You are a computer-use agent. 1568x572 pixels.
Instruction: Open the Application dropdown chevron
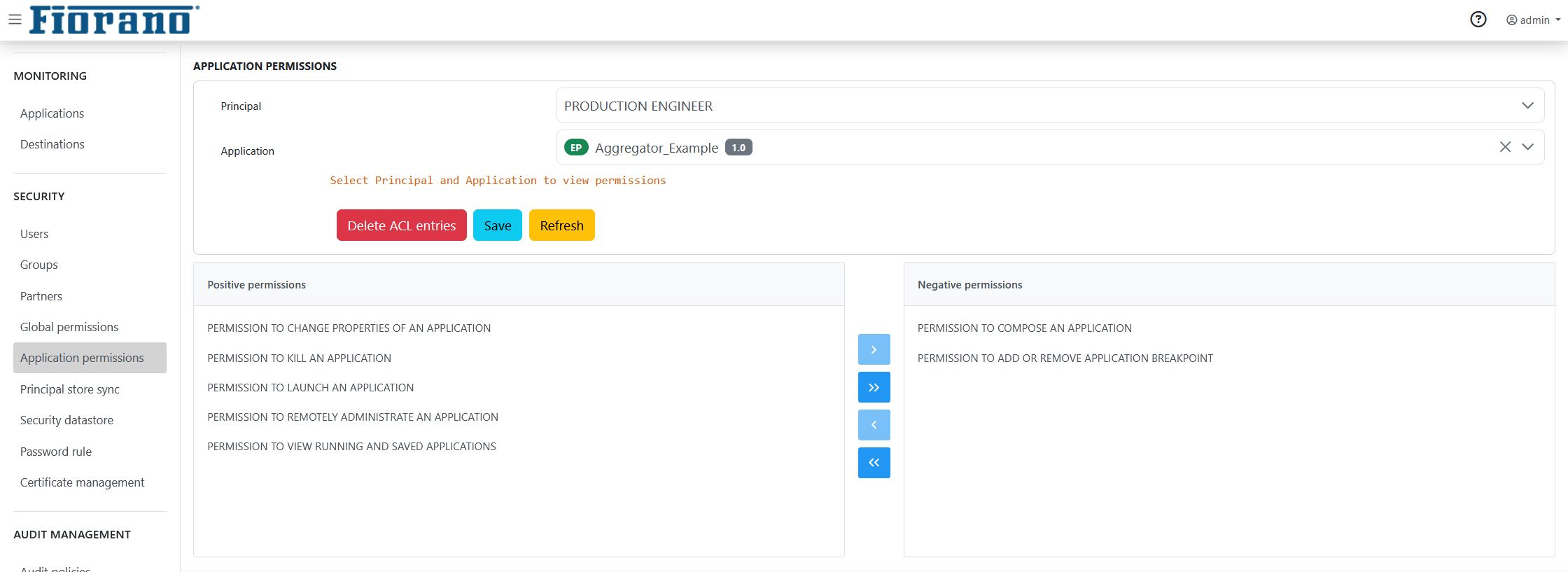pyautogui.click(x=1527, y=147)
